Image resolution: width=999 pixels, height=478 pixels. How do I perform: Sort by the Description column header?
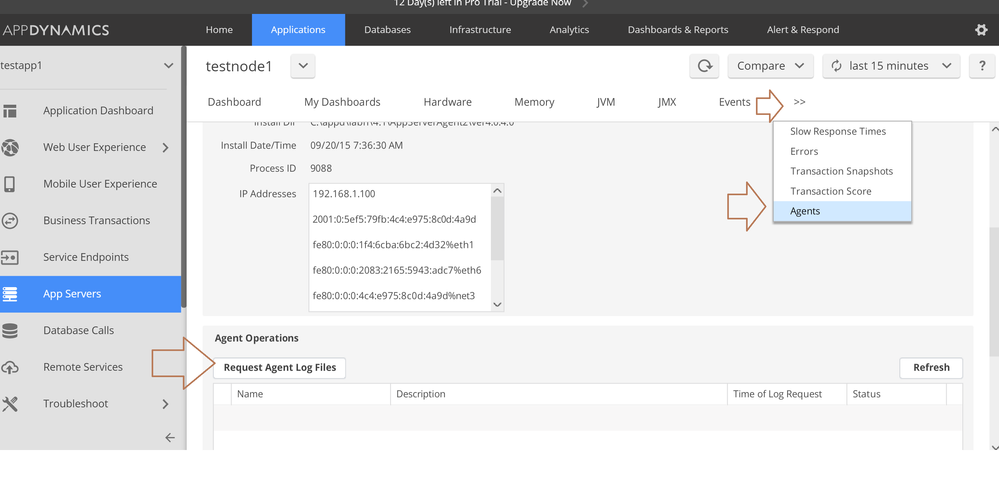(559, 394)
